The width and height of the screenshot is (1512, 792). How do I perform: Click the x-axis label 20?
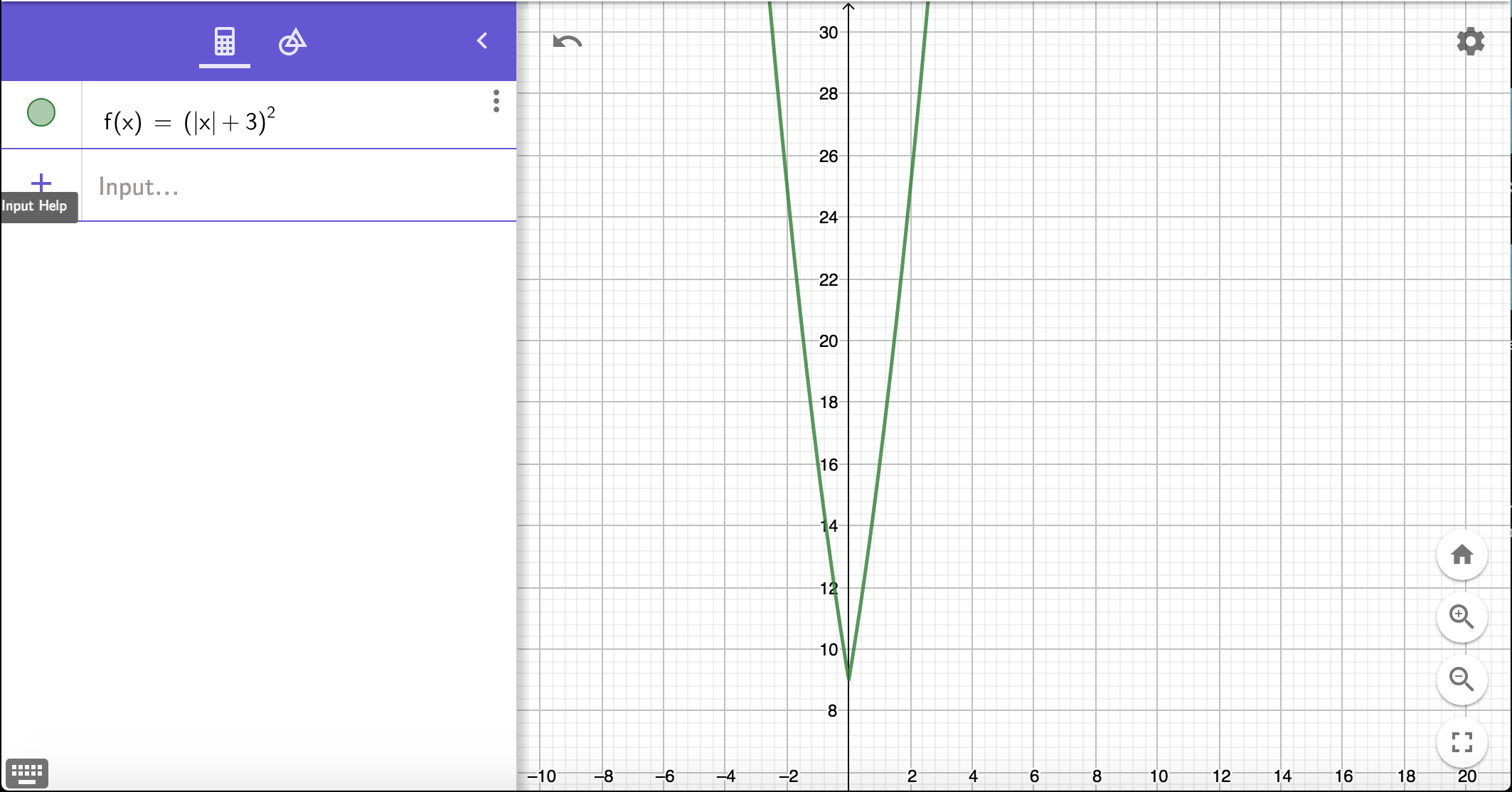click(1466, 776)
